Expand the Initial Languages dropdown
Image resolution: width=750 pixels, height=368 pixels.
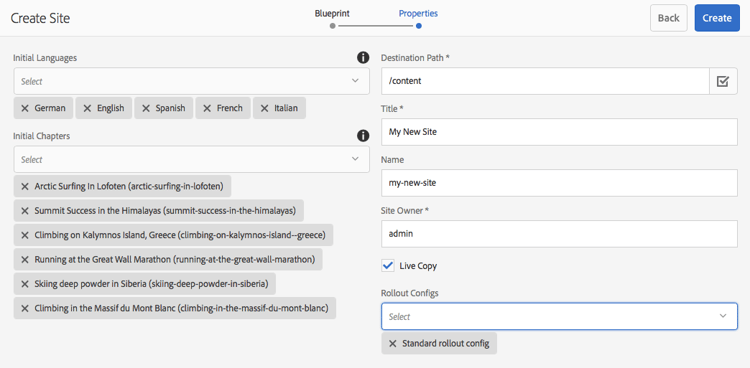(191, 81)
